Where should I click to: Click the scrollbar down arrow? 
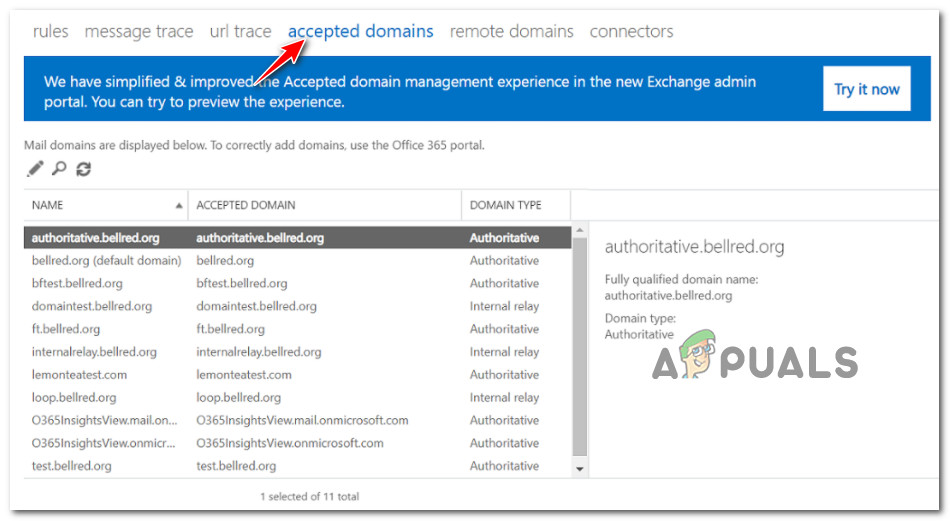[579, 467]
